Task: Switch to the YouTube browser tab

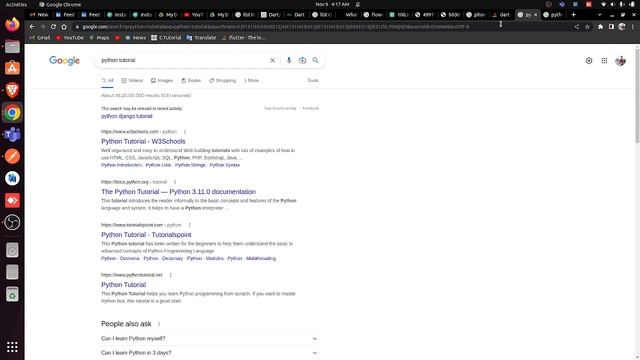Action: tap(193, 15)
